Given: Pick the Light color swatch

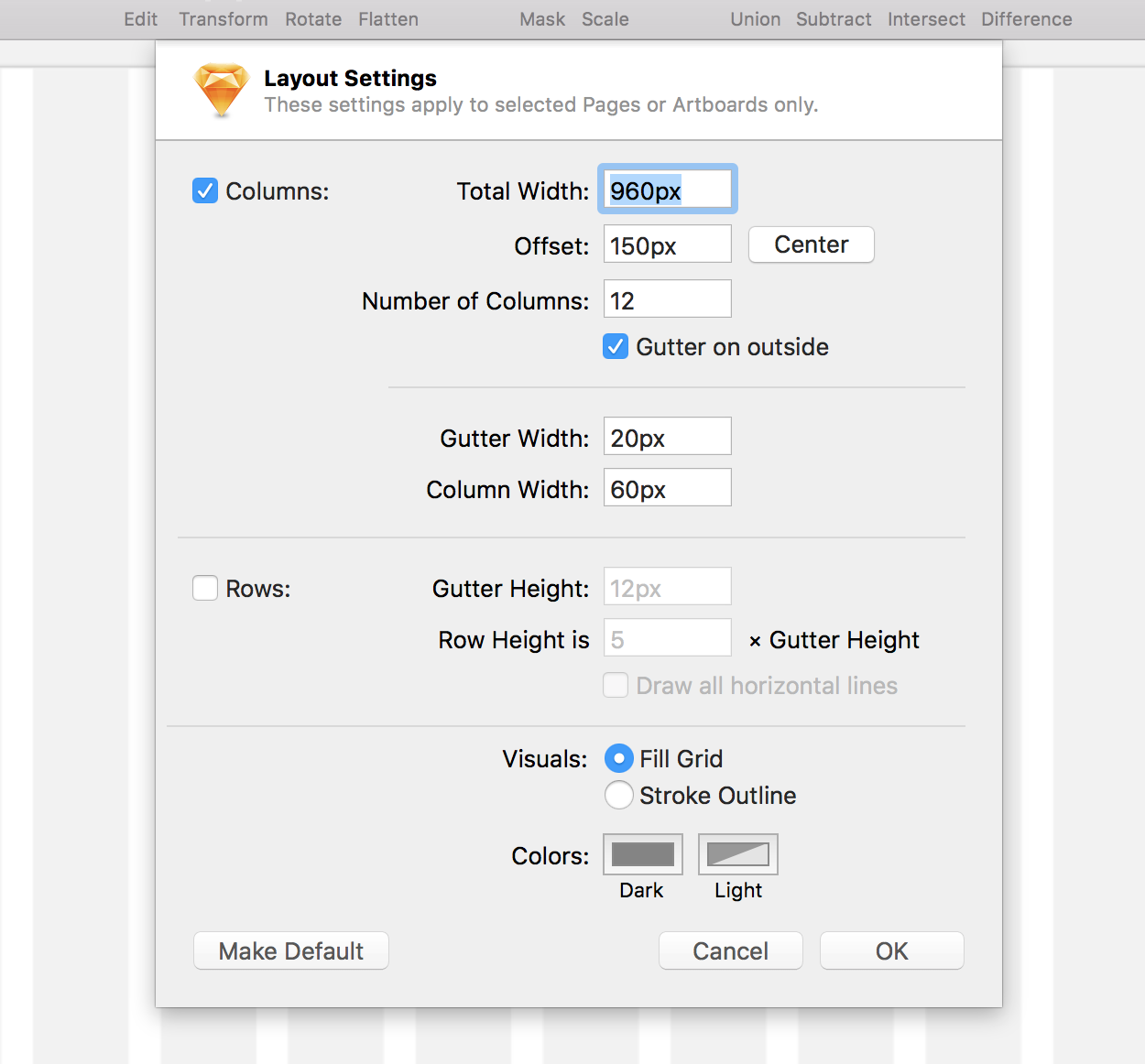Looking at the screenshot, I should [737, 852].
